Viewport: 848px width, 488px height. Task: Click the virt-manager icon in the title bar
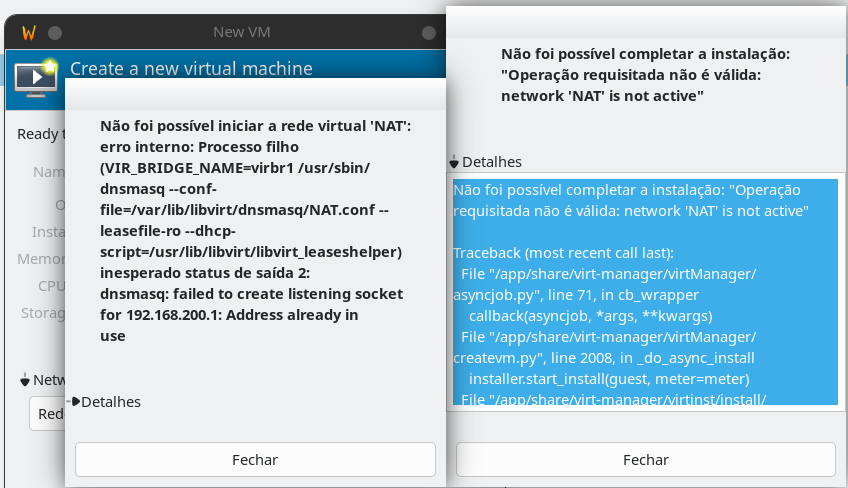pos(29,33)
